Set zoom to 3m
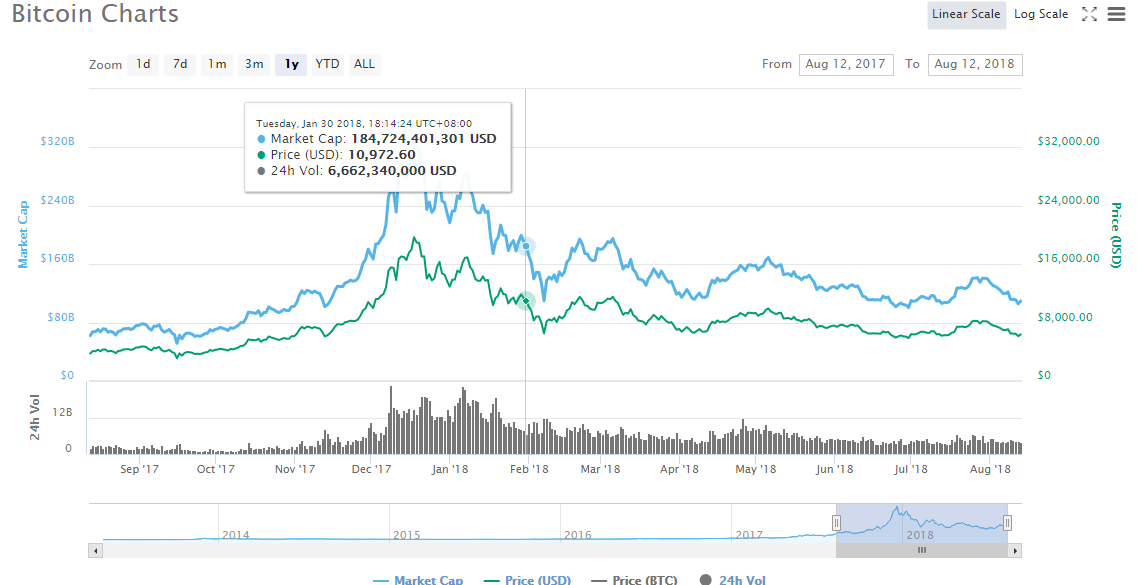Viewport: 1137px width, 585px height. (254, 65)
